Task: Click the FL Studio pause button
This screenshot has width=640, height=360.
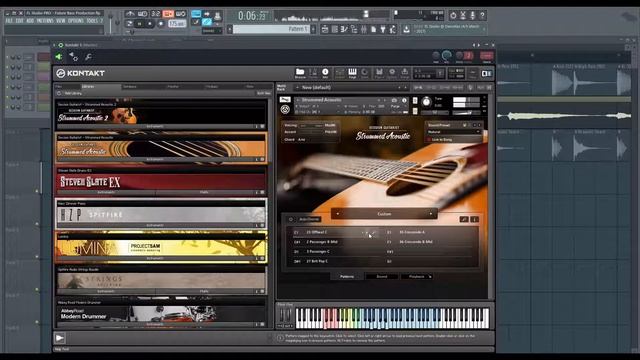Action: tap(140, 24)
